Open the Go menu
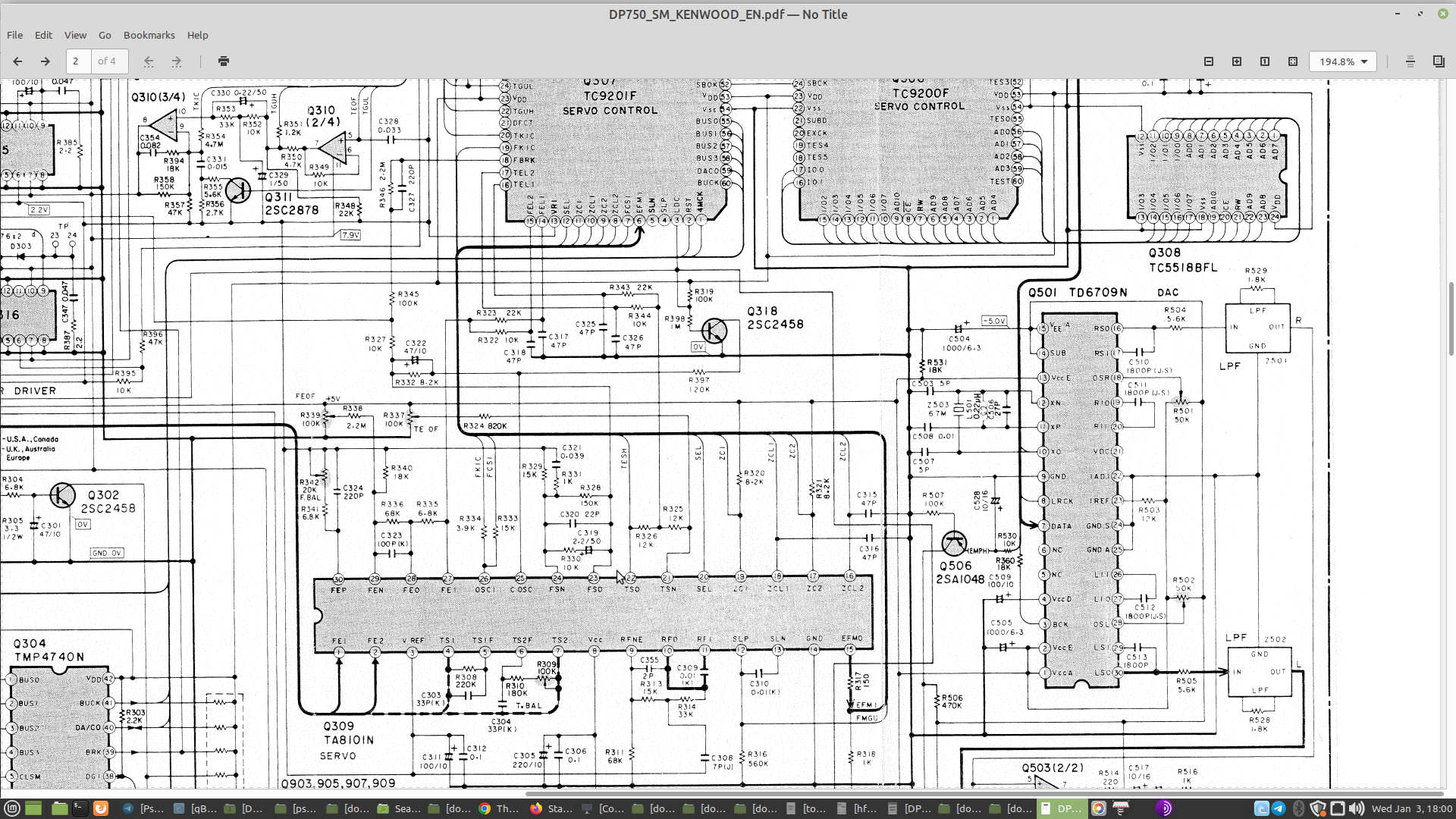The width and height of the screenshot is (1456, 819). (105, 35)
